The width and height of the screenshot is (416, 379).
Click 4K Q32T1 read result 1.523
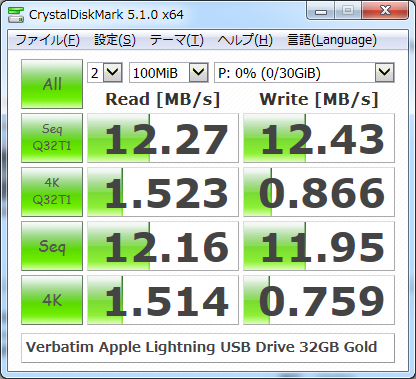(x=163, y=192)
